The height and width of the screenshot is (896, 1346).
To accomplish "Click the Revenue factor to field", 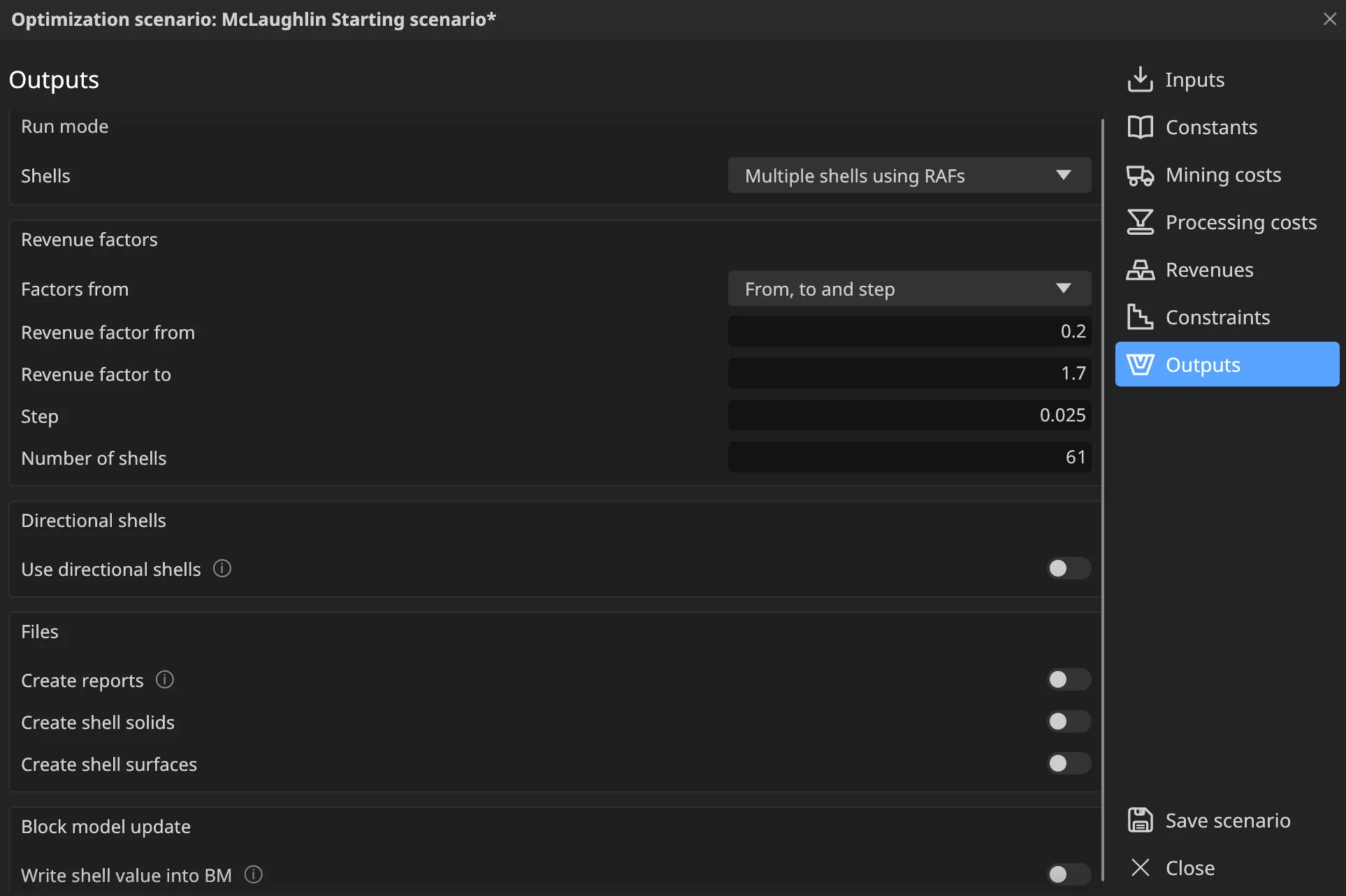I will click(909, 373).
